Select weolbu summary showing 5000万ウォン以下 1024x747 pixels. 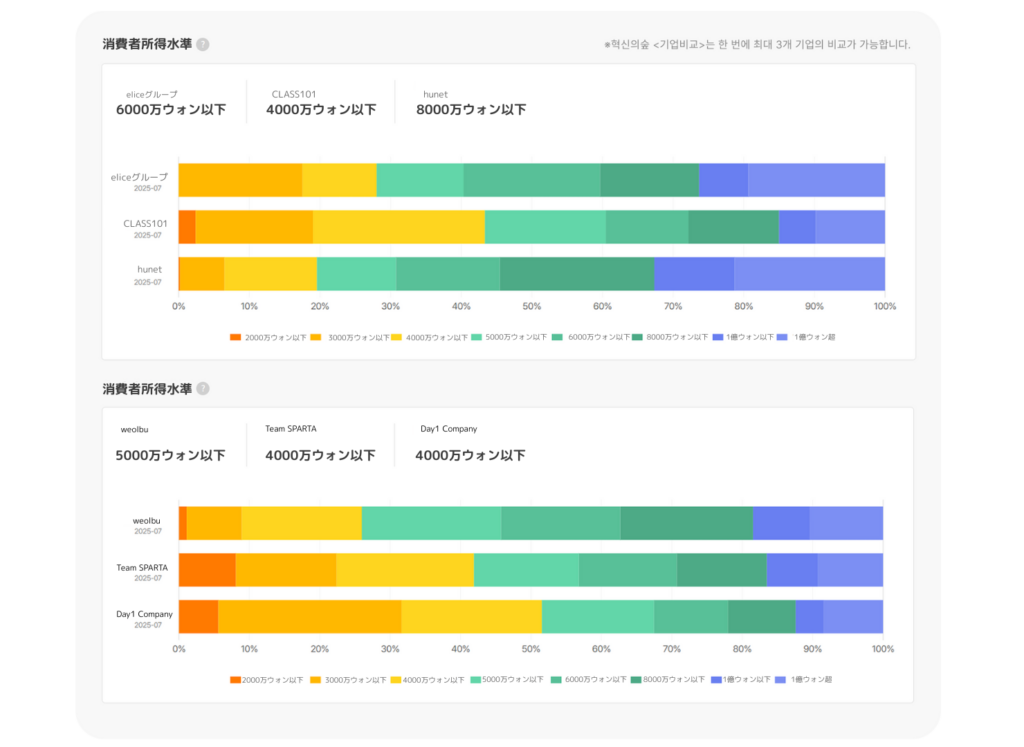(170, 445)
